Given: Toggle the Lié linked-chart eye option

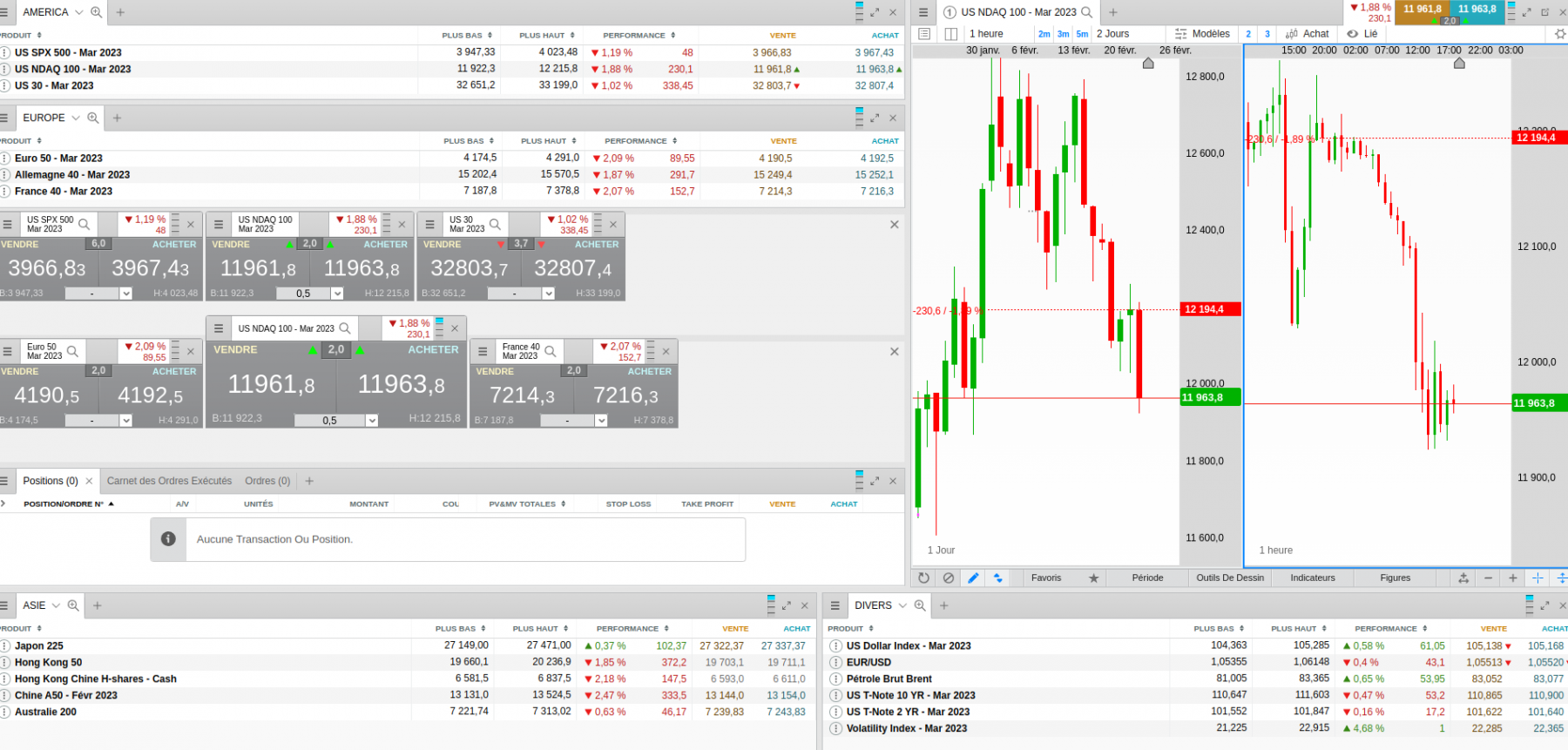Looking at the screenshot, I should [1362, 34].
